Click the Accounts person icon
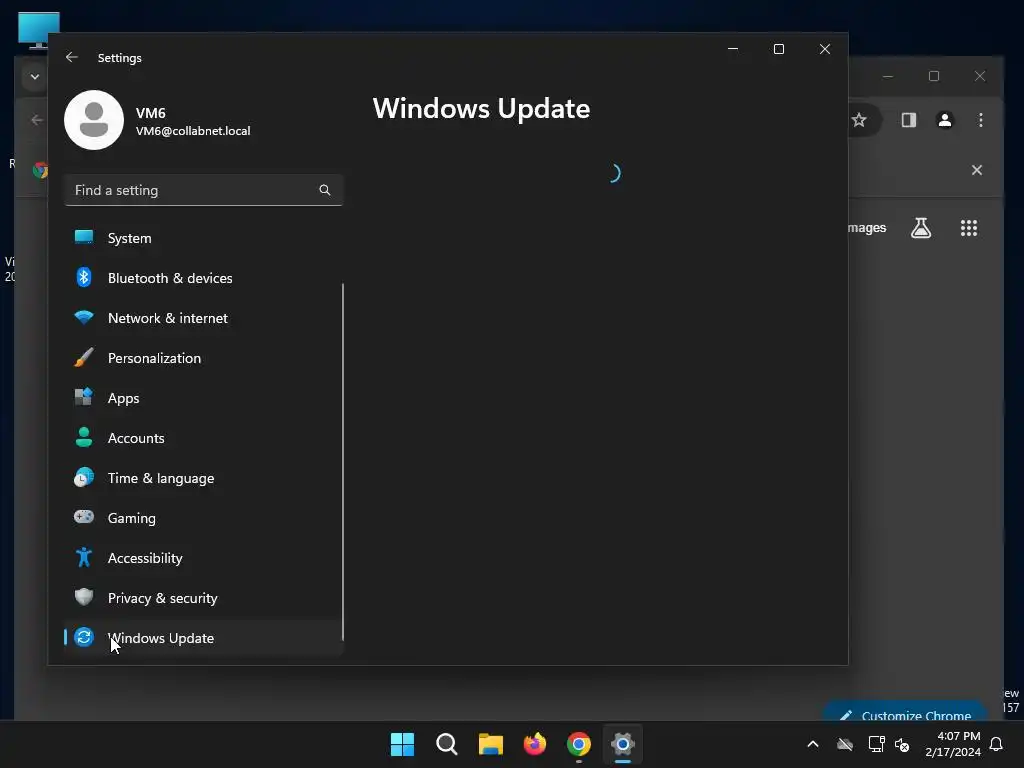1024x768 pixels. click(84, 437)
